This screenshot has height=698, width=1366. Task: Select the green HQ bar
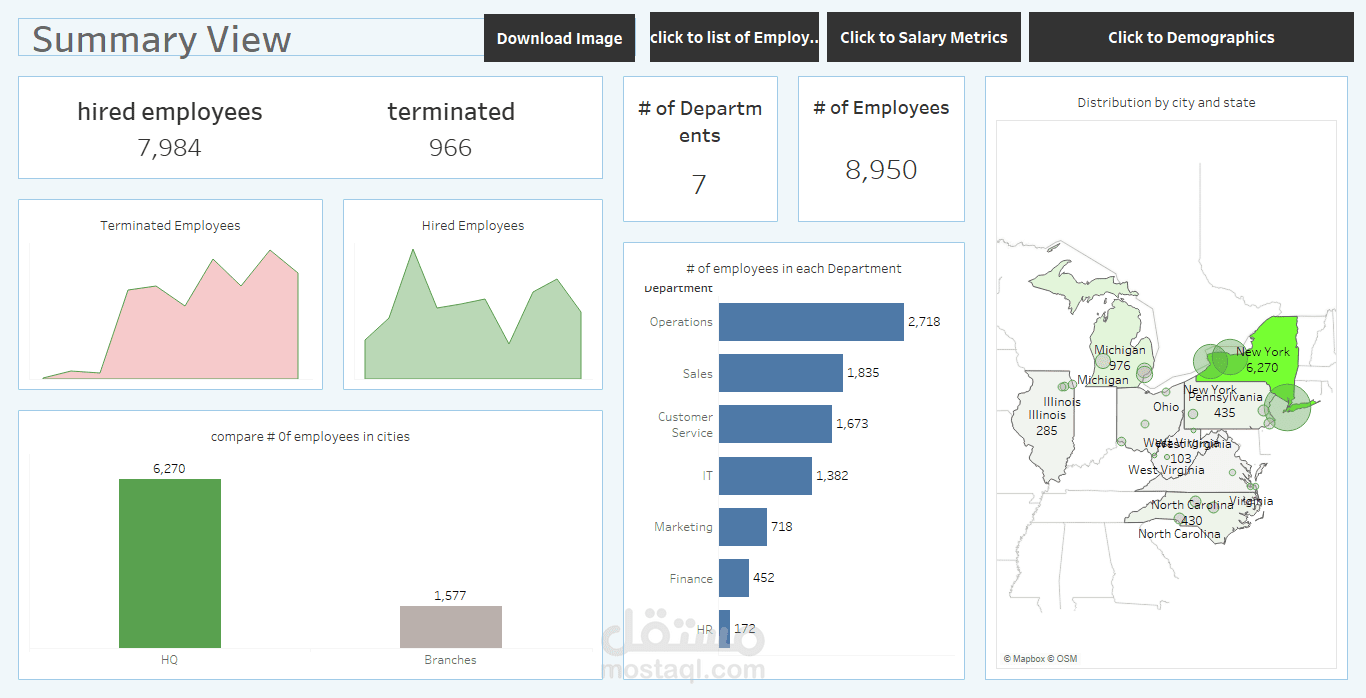tap(170, 563)
